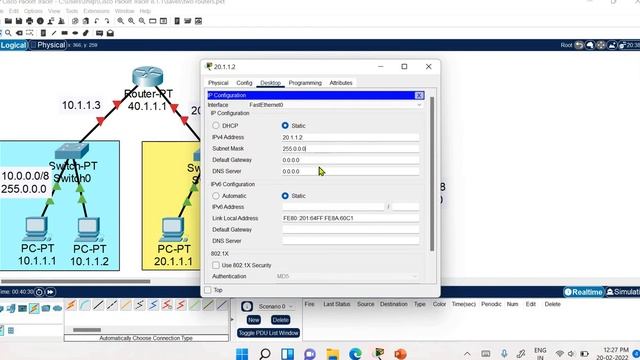Open the Physical tab in device window
Screen dimensions: 640x360
(218, 83)
